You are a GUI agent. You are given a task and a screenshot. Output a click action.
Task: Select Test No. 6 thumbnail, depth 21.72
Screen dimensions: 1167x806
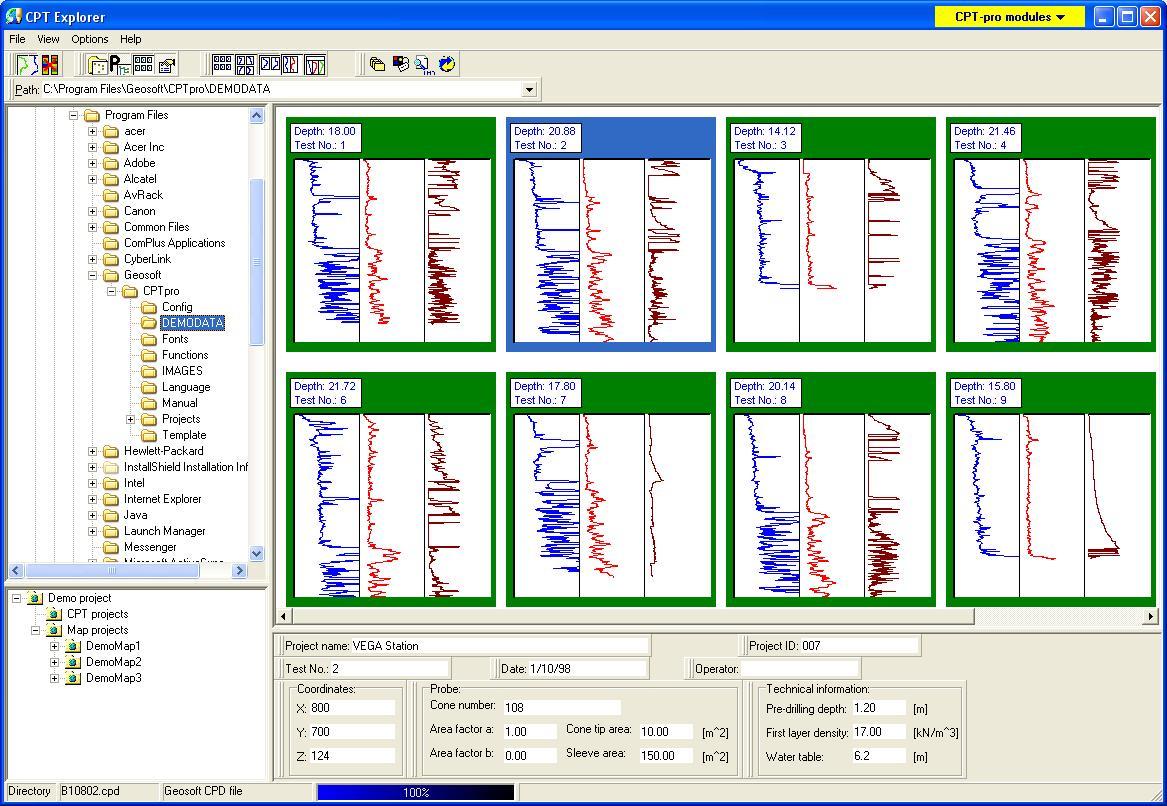(x=391, y=490)
